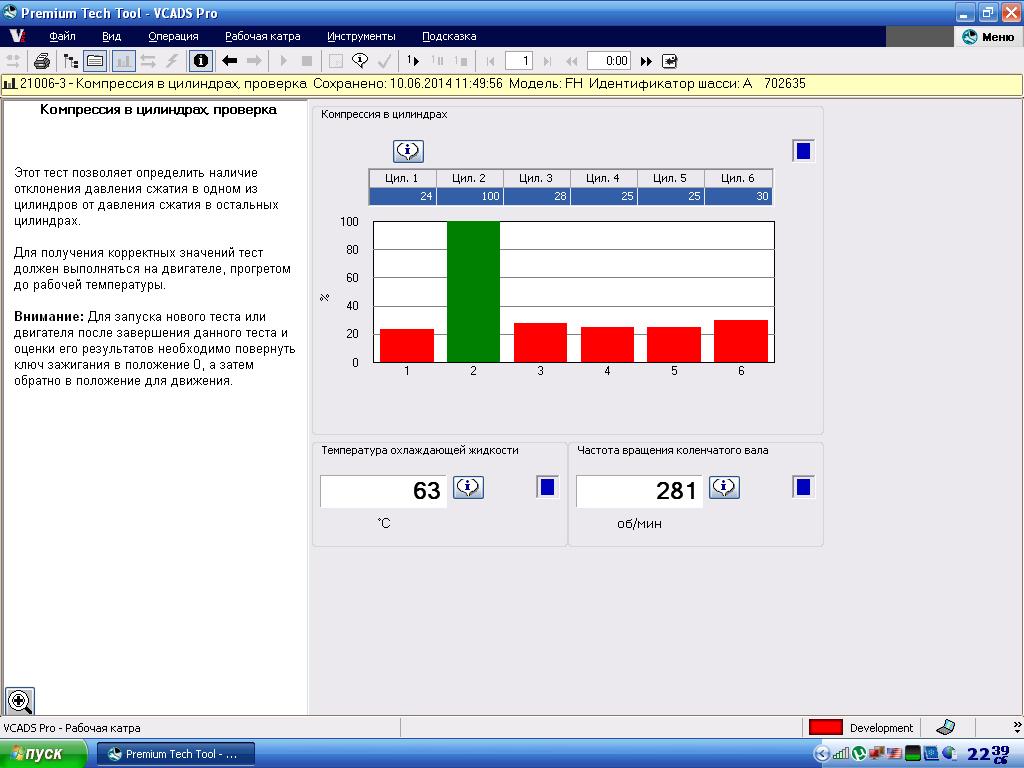Open info bubble above cylinder compression table

pyautogui.click(x=408, y=151)
